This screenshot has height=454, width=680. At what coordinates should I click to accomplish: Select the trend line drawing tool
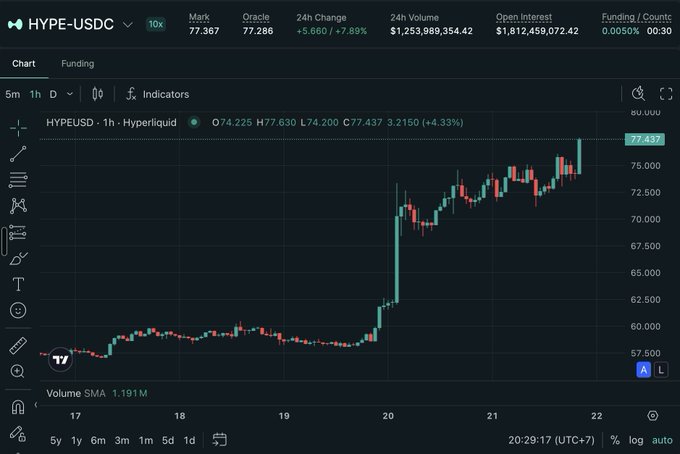pyautogui.click(x=18, y=154)
